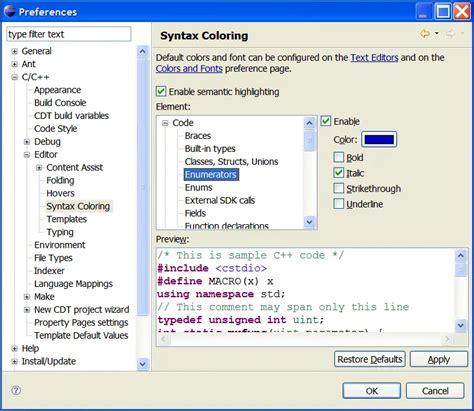
Task: Select Environment preference page
Action: click(60, 245)
